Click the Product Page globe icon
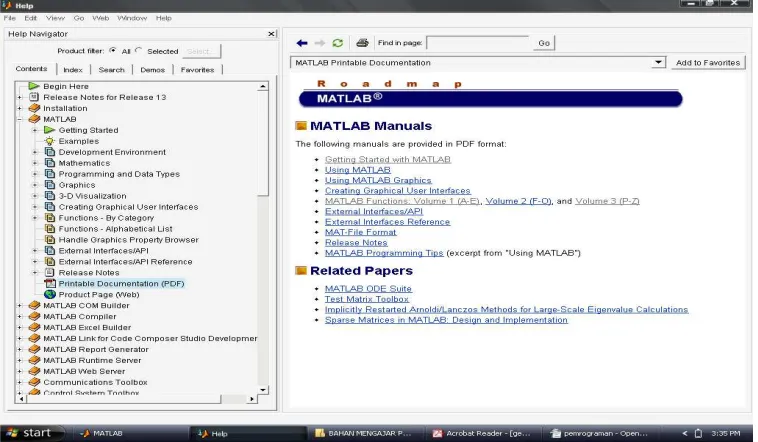This screenshot has height=442, width=758. pyautogui.click(x=50, y=294)
